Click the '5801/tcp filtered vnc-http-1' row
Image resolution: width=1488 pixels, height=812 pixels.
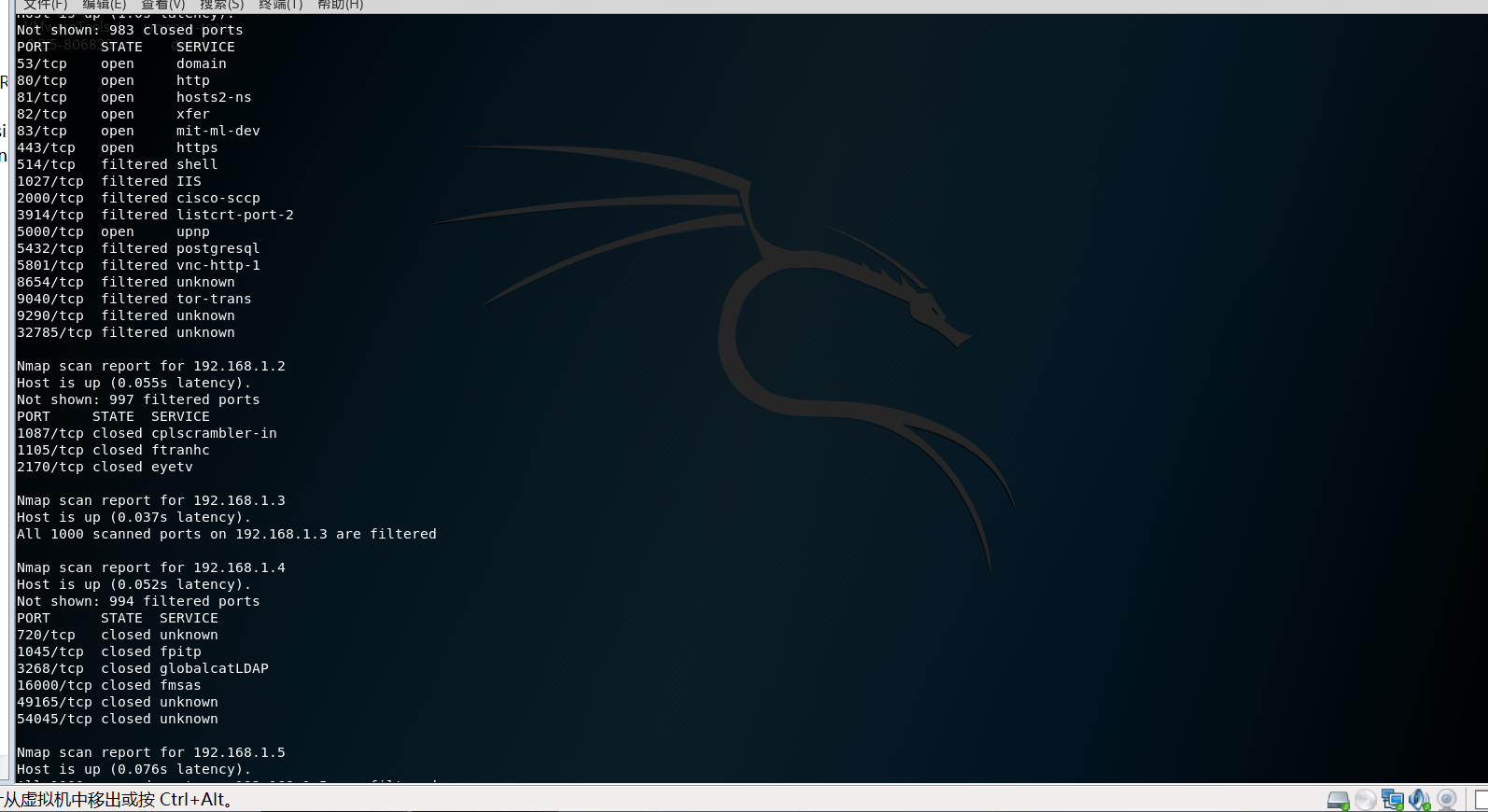click(138, 265)
